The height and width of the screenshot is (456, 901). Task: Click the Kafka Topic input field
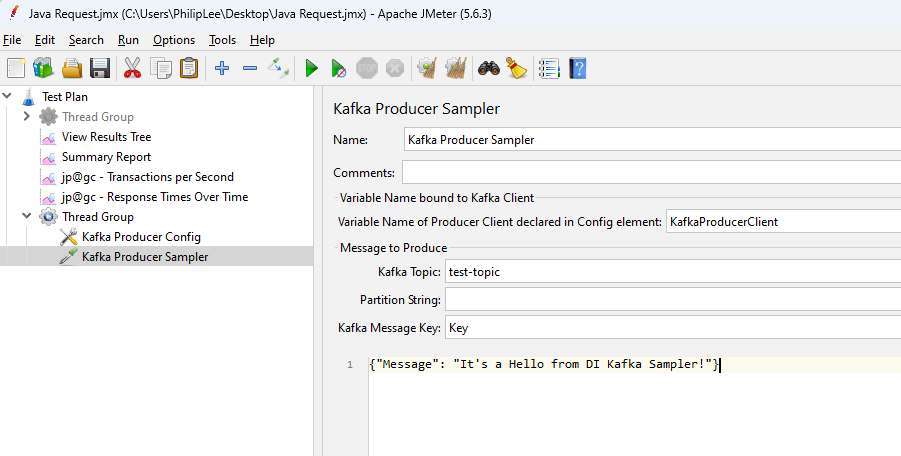670,272
